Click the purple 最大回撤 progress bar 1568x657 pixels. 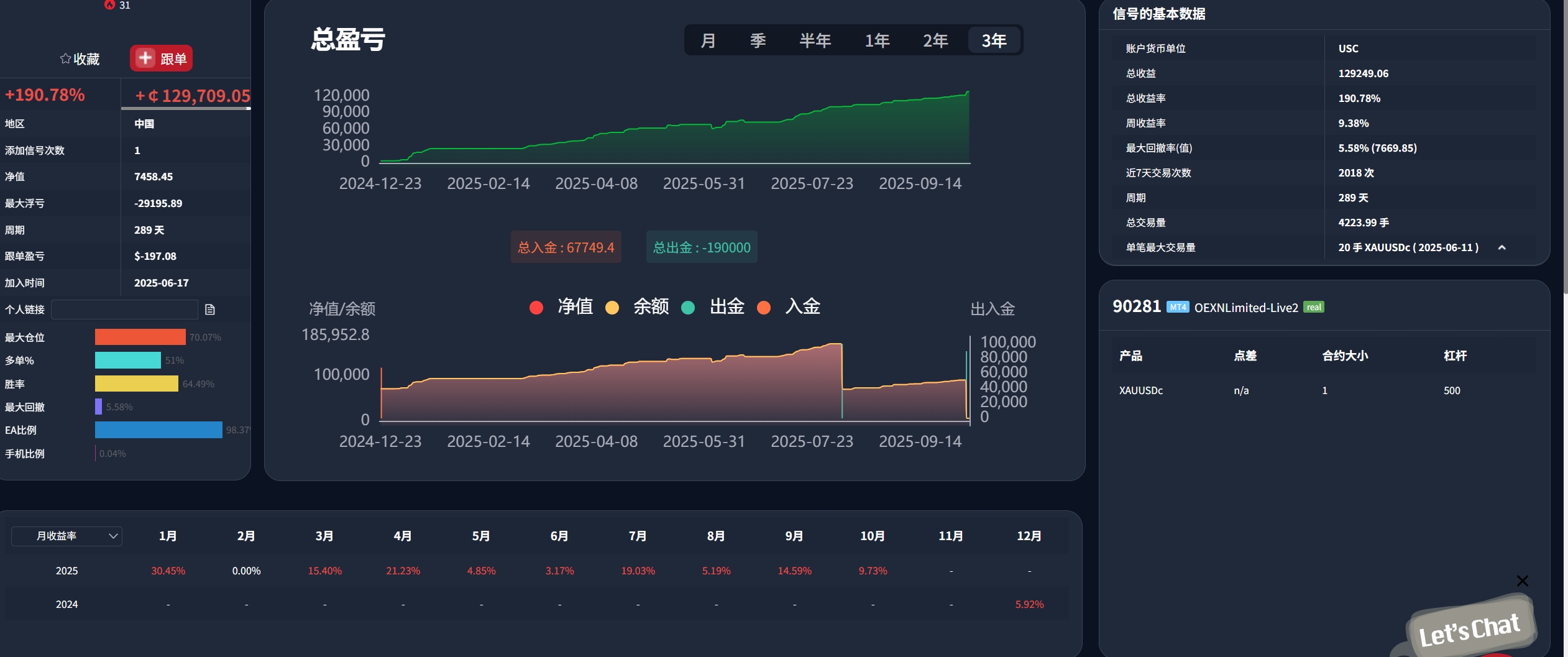click(98, 407)
